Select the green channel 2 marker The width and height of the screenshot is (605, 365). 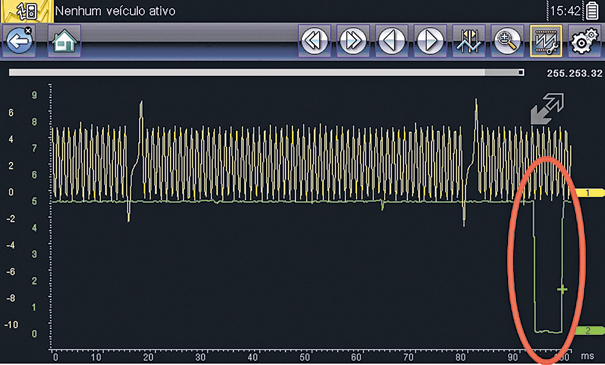click(x=589, y=330)
